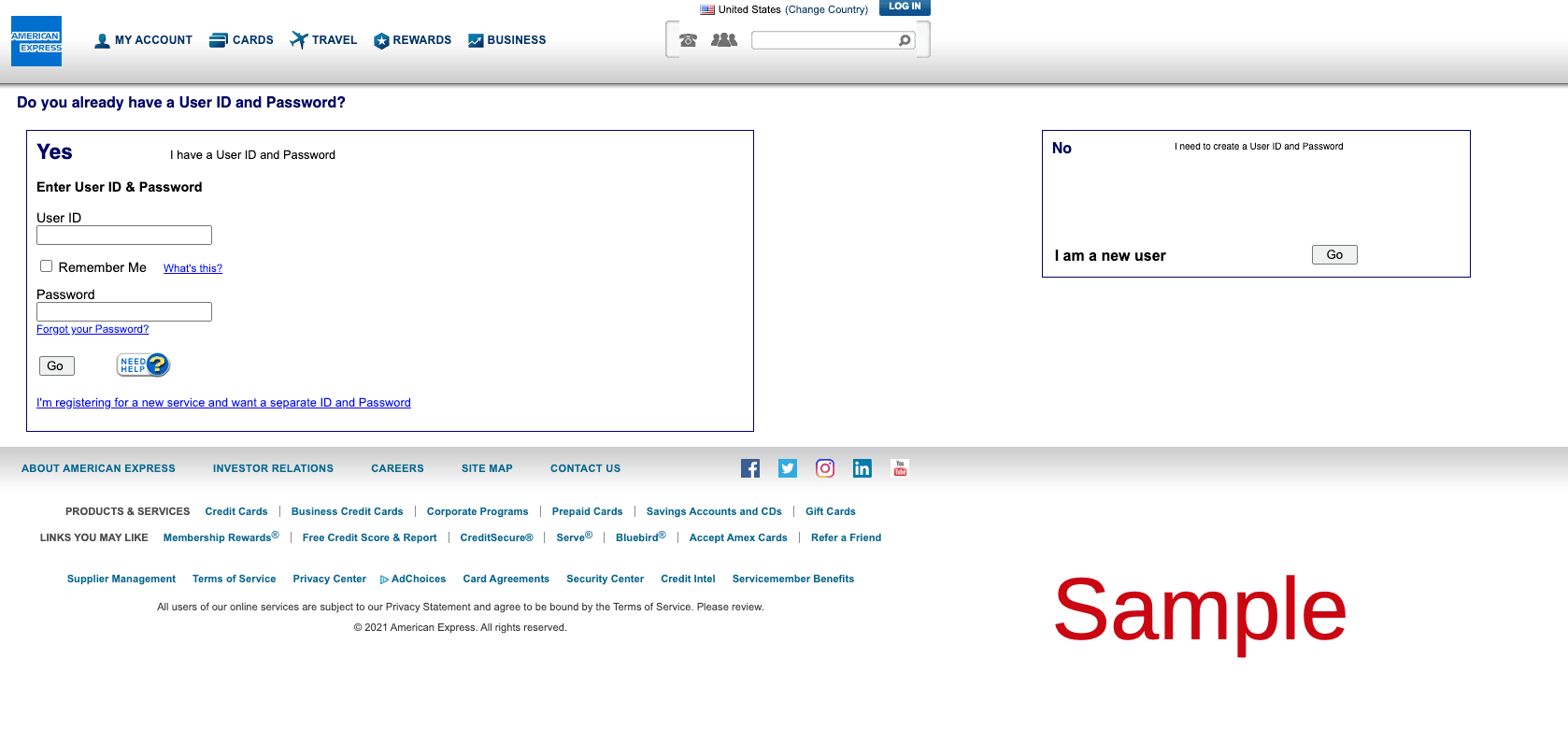Screen dimensions: 1568x730
Task: Open Credit Cards link
Action: click(x=236, y=511)
